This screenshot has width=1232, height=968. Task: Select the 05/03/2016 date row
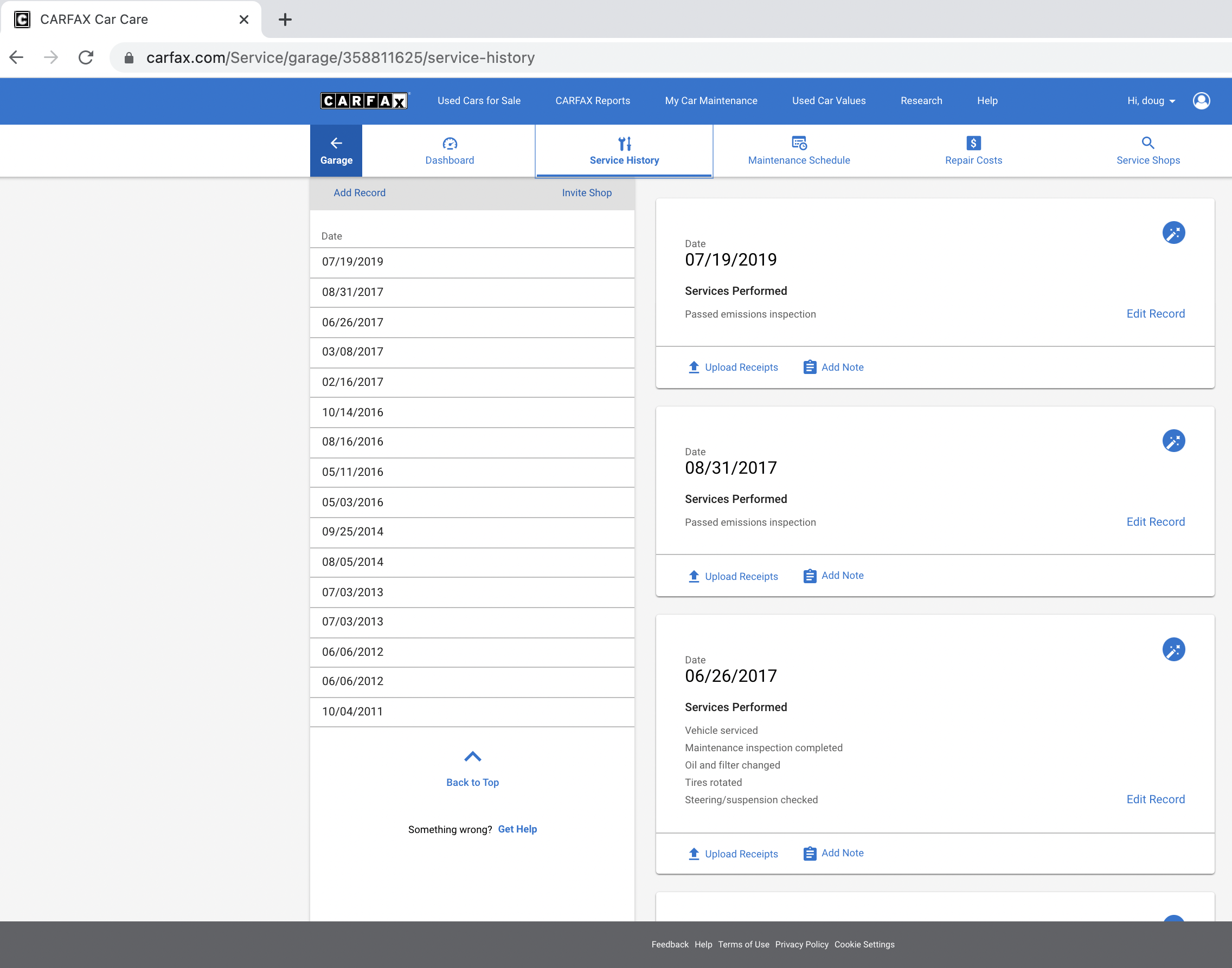tap(472, 503)
